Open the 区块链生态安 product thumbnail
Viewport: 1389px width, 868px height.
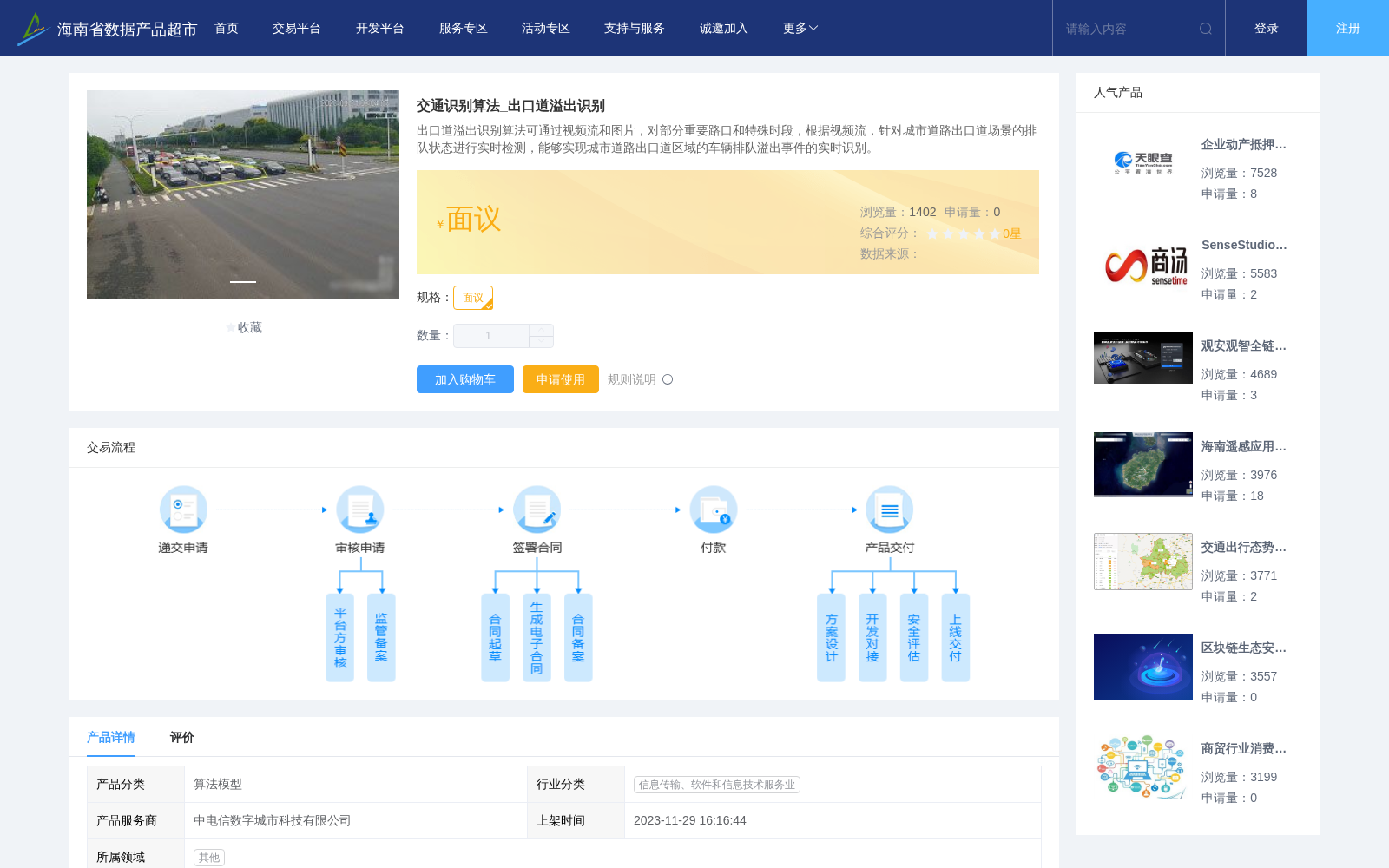1143,667
